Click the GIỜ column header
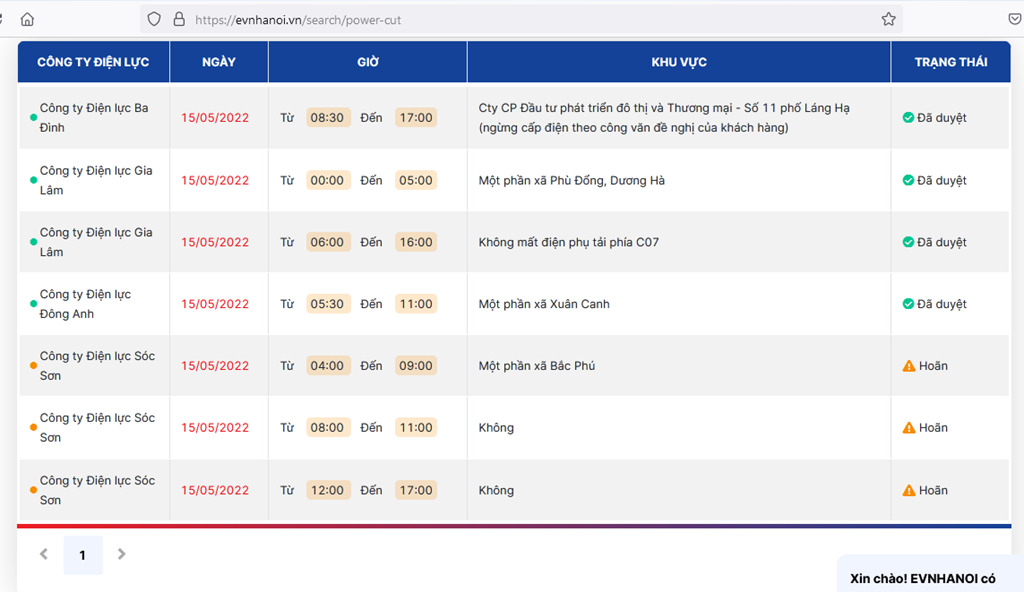The image size is (1024, 592). [368, 62]
